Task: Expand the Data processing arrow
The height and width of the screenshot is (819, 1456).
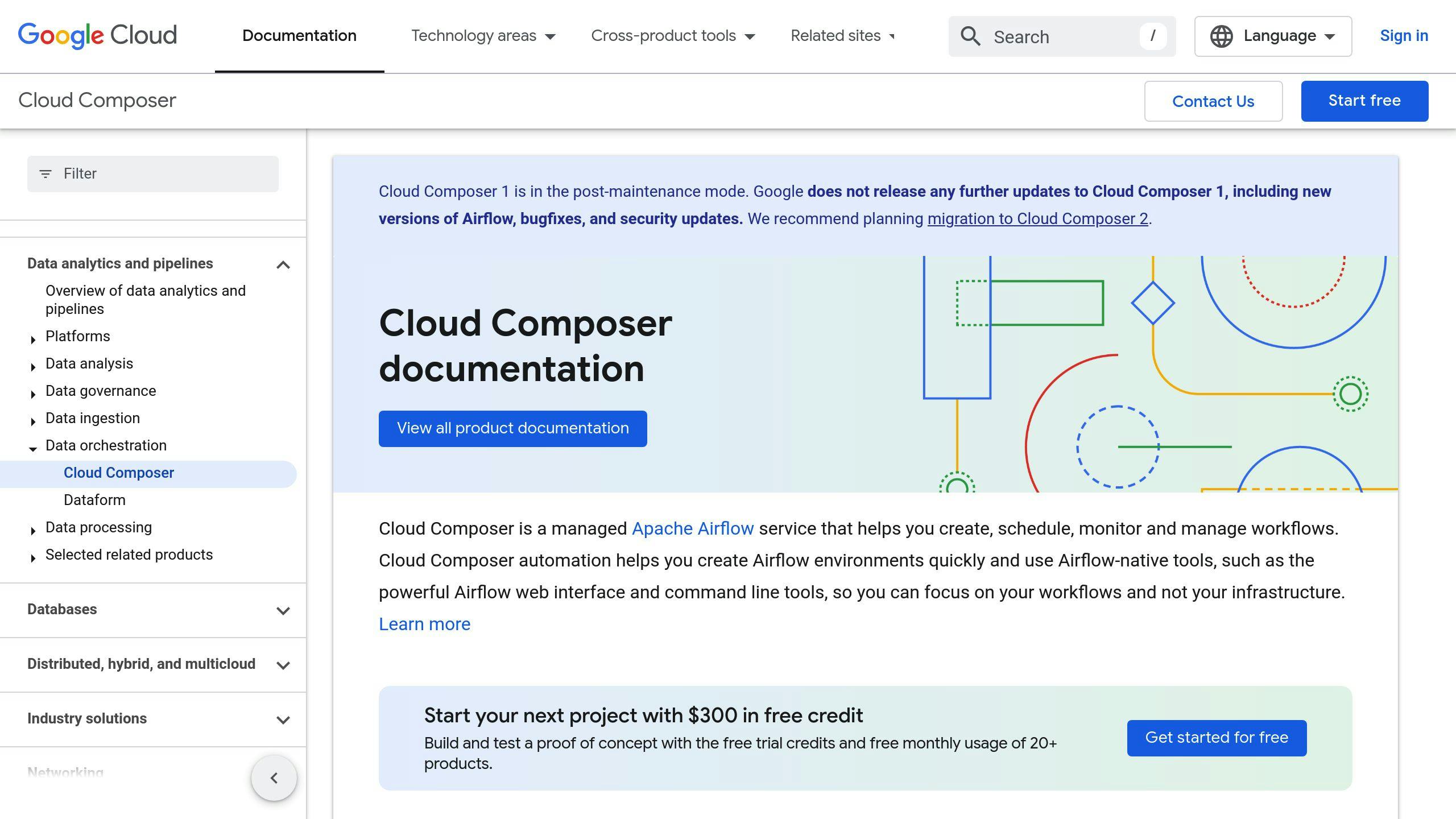Action: [x=33, y=531]
